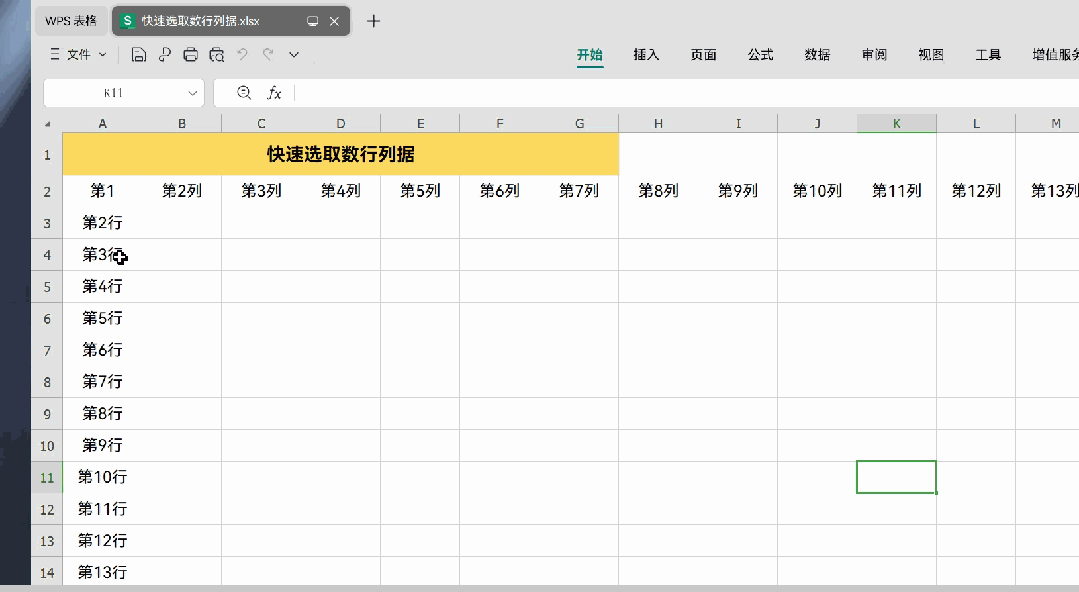Open a new tab with plus button
Image resolution: width=1079 pixels, height=592 pixels.
coord(373,21)
